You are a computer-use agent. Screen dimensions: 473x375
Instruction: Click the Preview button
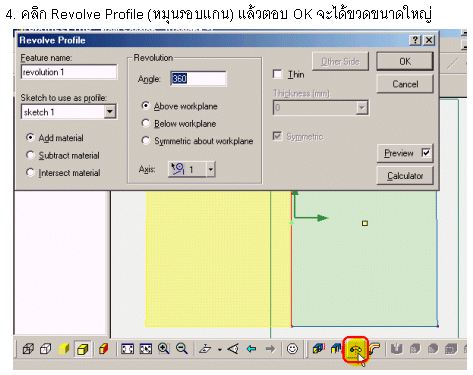point(405,153)
